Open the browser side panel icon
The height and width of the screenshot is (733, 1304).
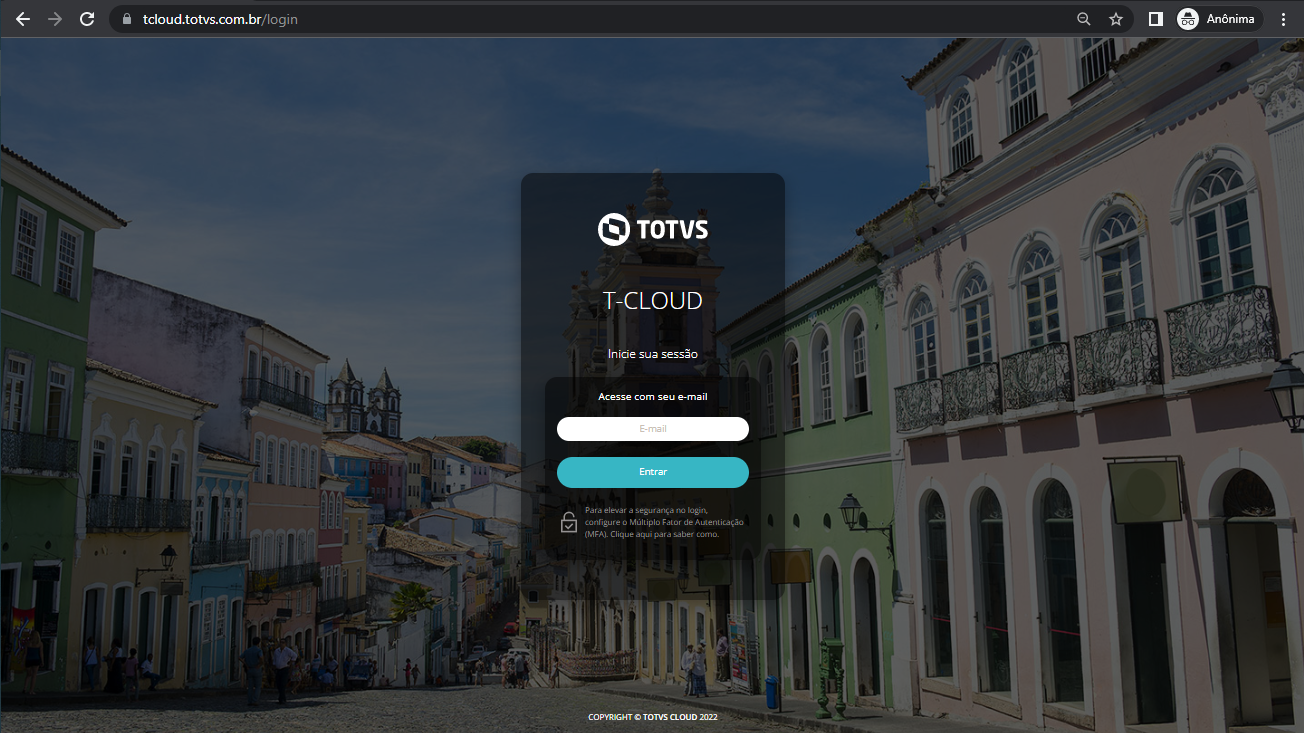pyautogui.click(x=1155, y=18)
